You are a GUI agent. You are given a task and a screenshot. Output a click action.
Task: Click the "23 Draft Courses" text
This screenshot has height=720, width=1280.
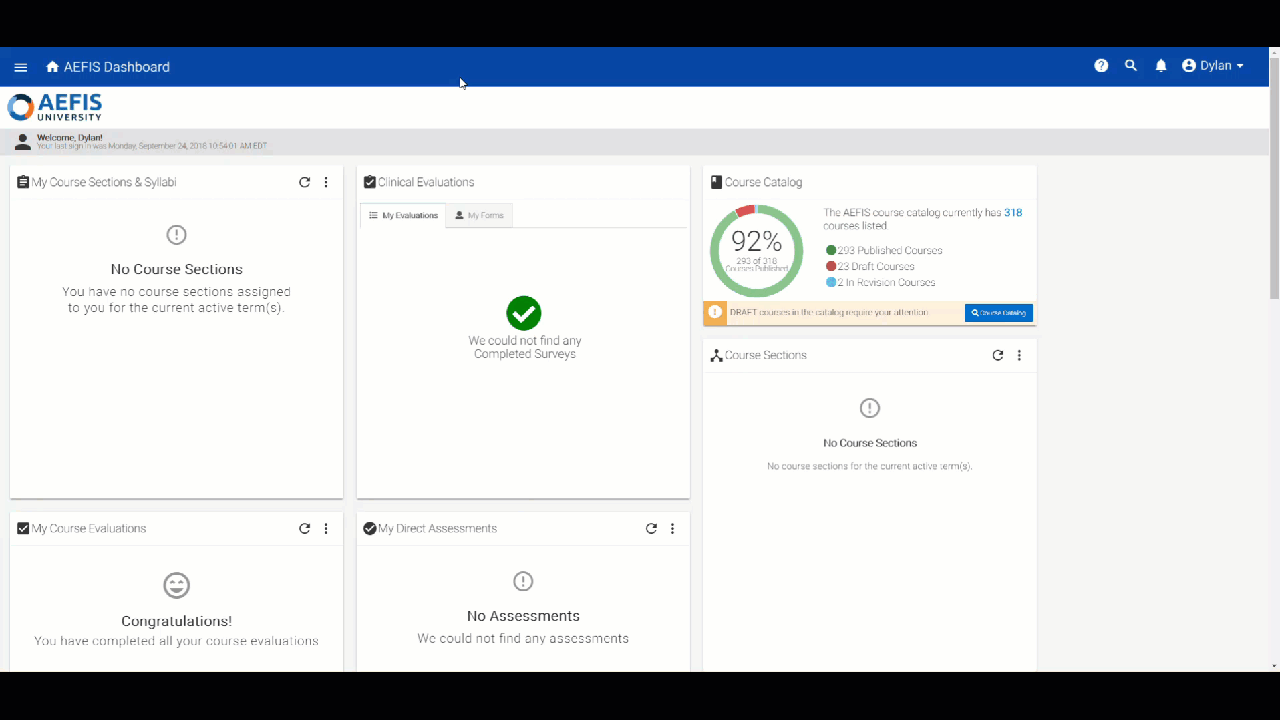point(876,266)
